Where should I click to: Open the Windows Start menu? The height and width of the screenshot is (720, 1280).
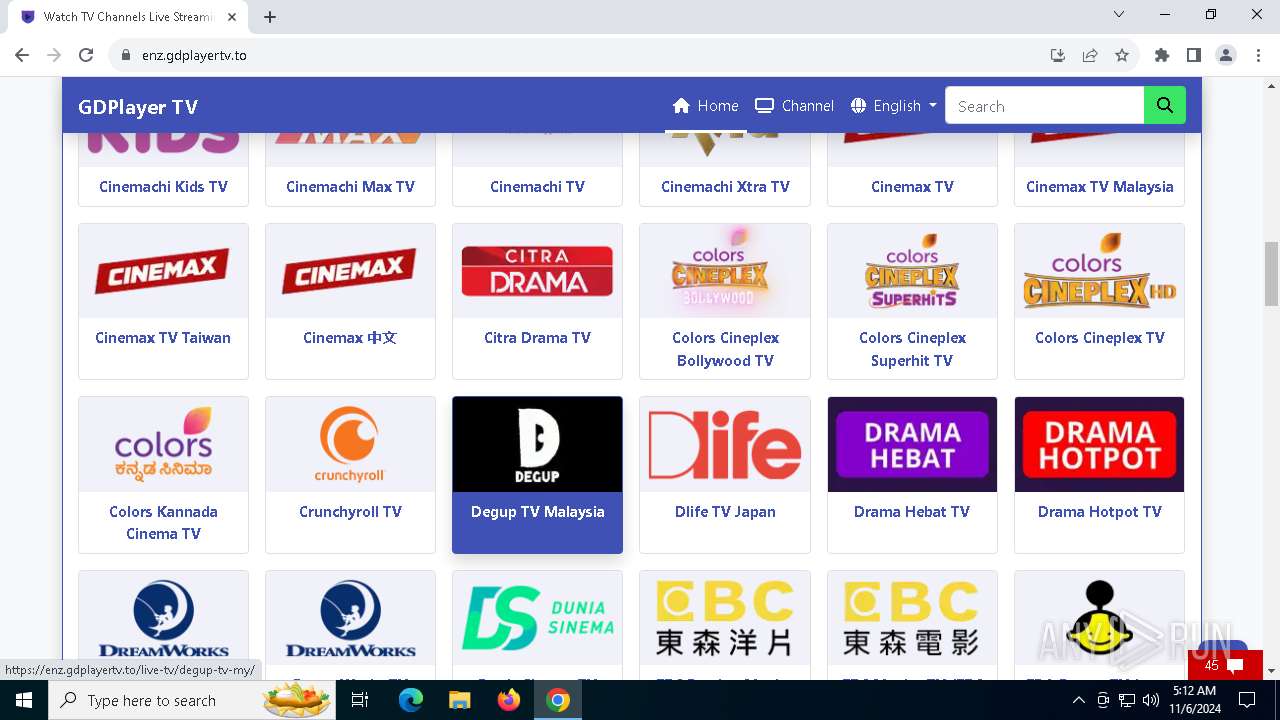tap(23, 700)
